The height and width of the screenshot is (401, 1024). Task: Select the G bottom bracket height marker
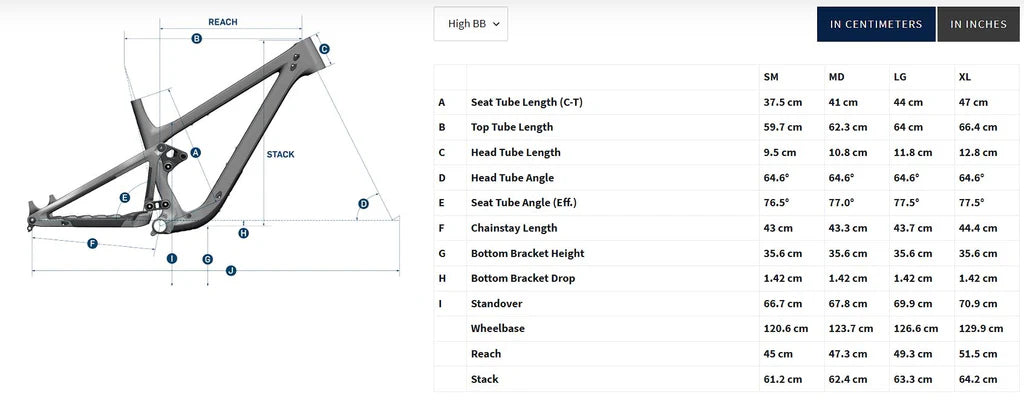[207, 259]
